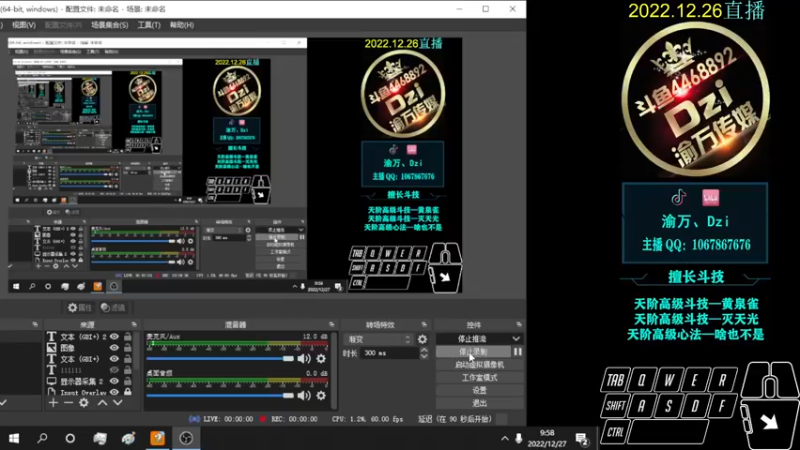Hide the 文本 (GDI+) 2 source with eye icon

coord(114,337)
